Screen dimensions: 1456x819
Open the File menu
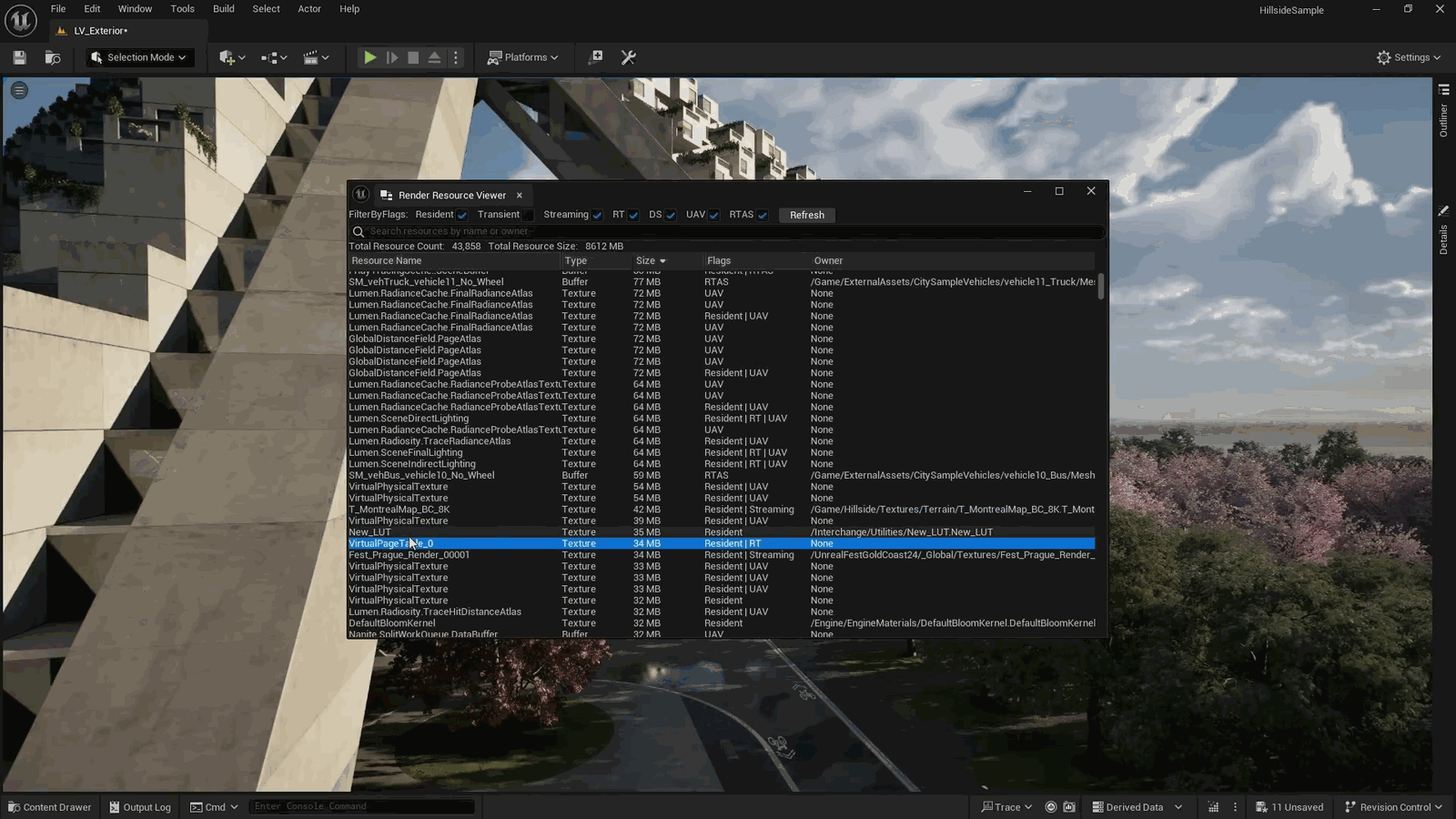[58, 9]
